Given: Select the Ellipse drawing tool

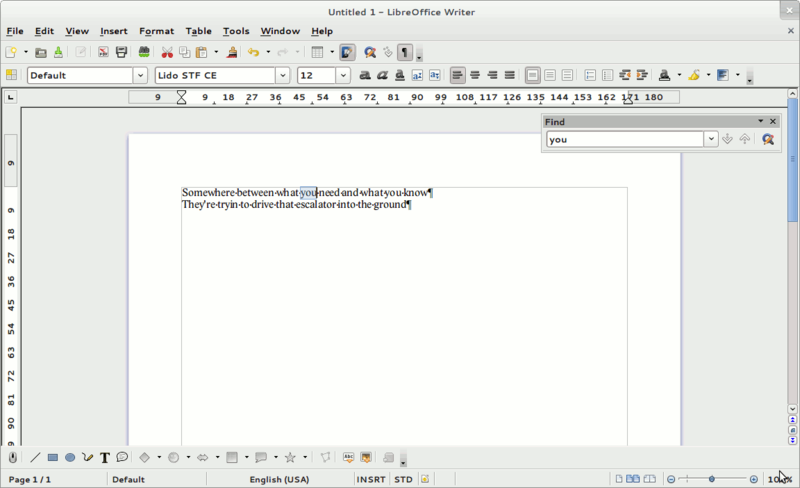Looking at the screenshot, I should (70, 457).
